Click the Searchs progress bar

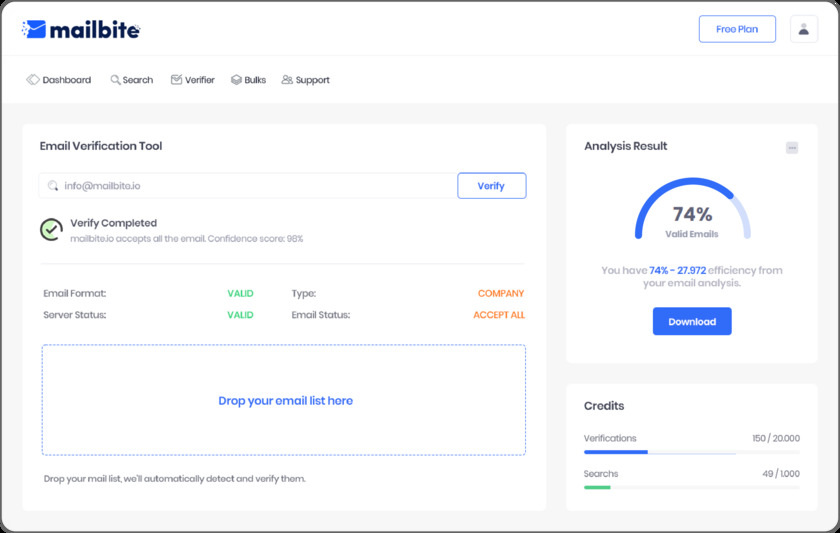click(692, 487)
